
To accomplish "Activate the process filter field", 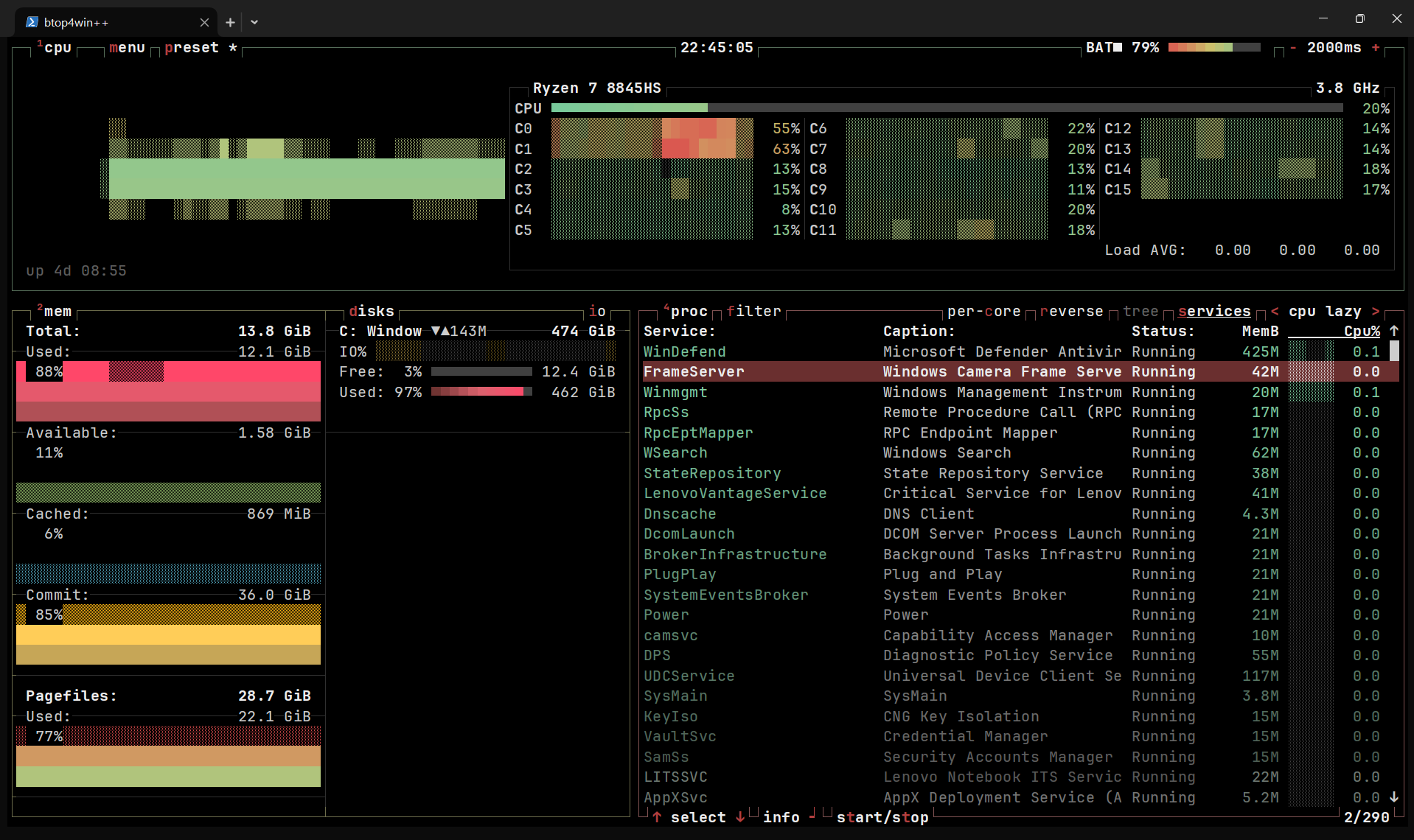I will tap(753, 311).
